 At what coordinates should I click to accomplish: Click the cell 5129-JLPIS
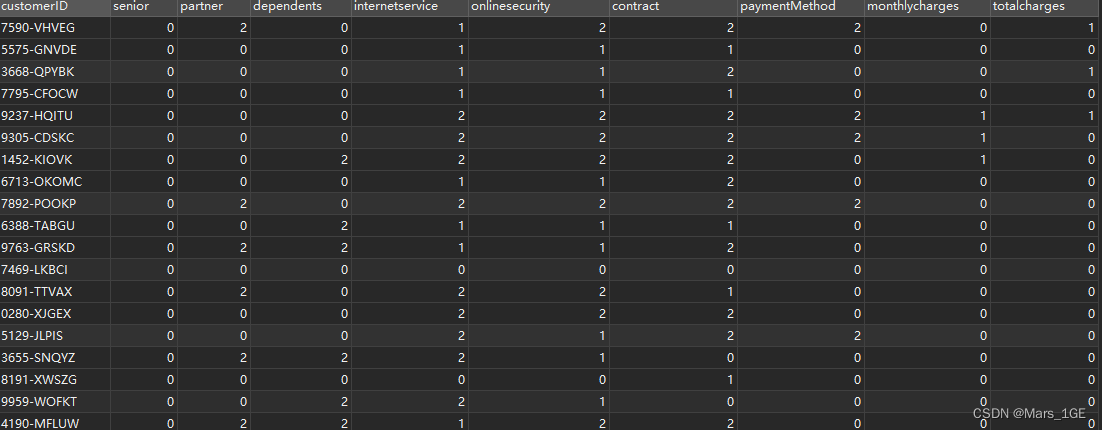pos(55,336)
